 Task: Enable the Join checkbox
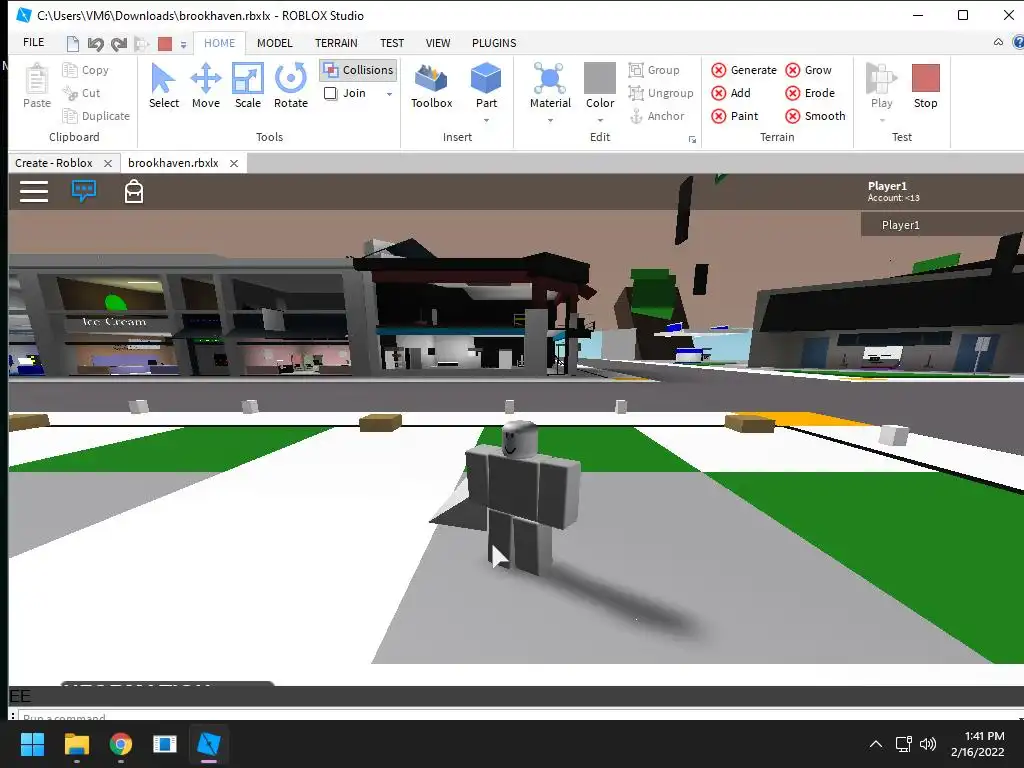[x=330, y=93]
